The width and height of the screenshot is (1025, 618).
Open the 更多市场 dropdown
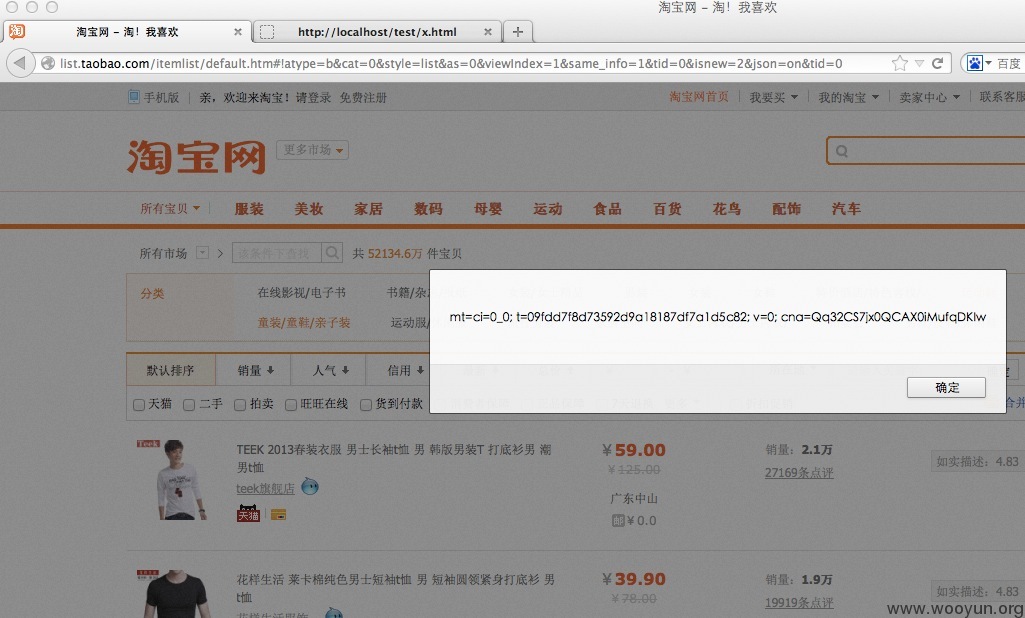click(x=312, y=150)
